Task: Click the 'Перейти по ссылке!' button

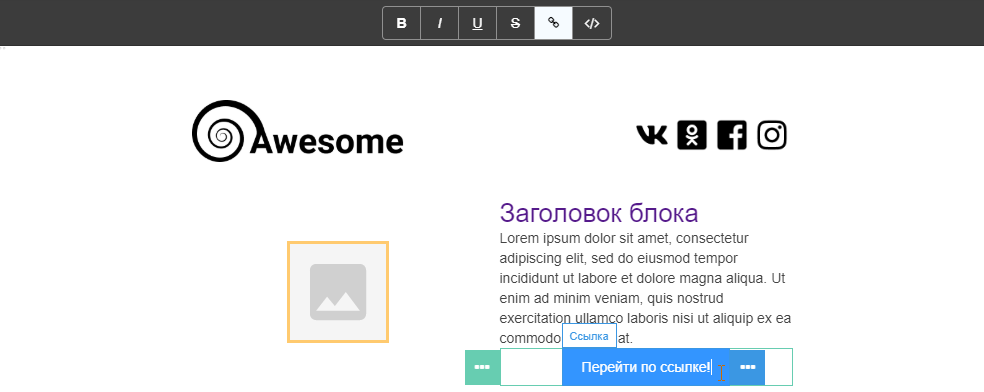Action: point(646,367)
